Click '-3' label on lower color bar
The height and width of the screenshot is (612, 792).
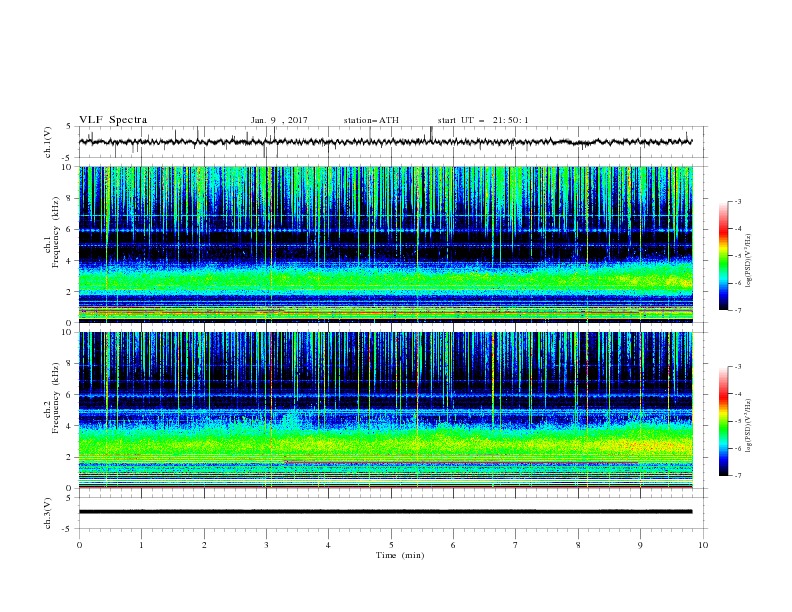point(738,367)
